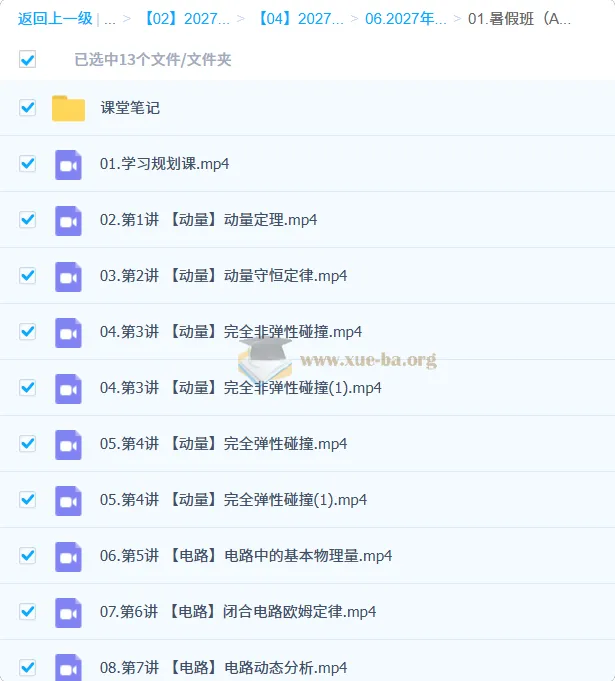615x681 pixels.
Task: Click video icon for 03.第2讲 动量守恒定律.mp4
Action: click(x=68, y=277)
